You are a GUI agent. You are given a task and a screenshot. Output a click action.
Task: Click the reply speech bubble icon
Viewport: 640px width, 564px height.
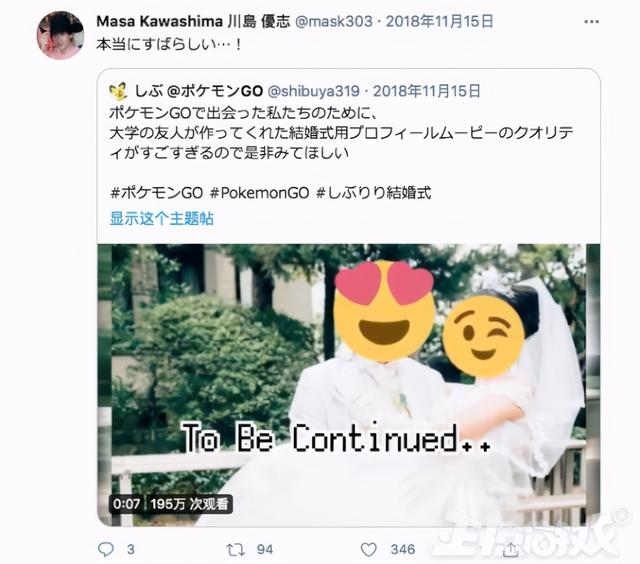[106, 549]
